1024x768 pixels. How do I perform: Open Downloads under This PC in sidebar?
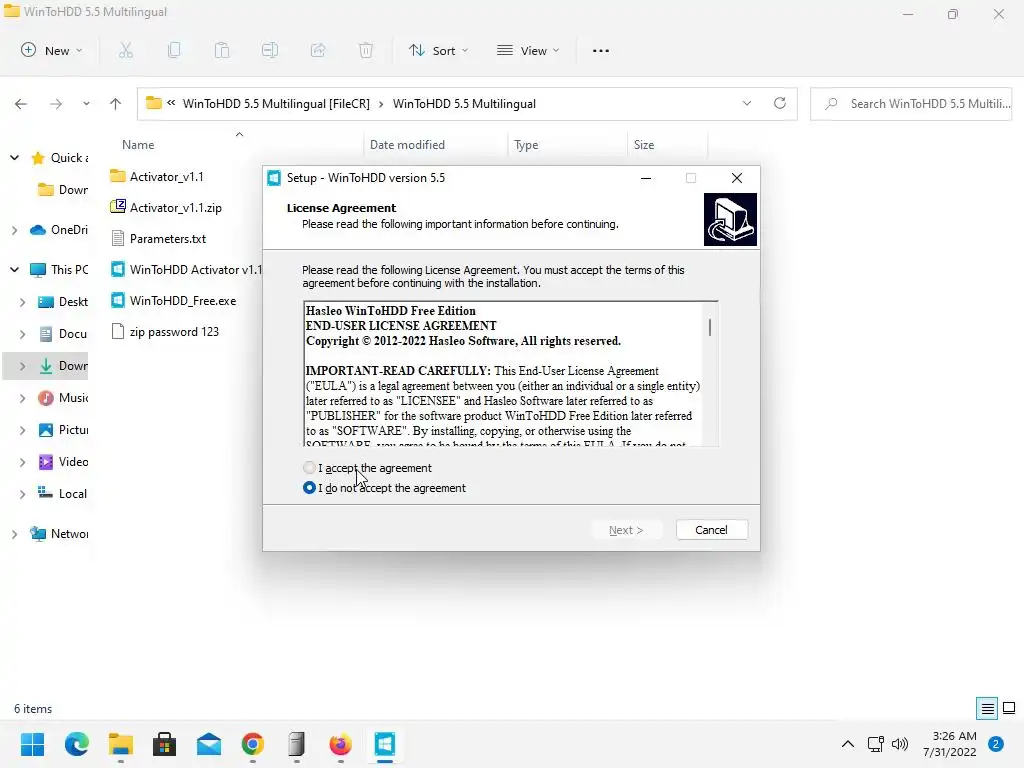coord(63,366)
